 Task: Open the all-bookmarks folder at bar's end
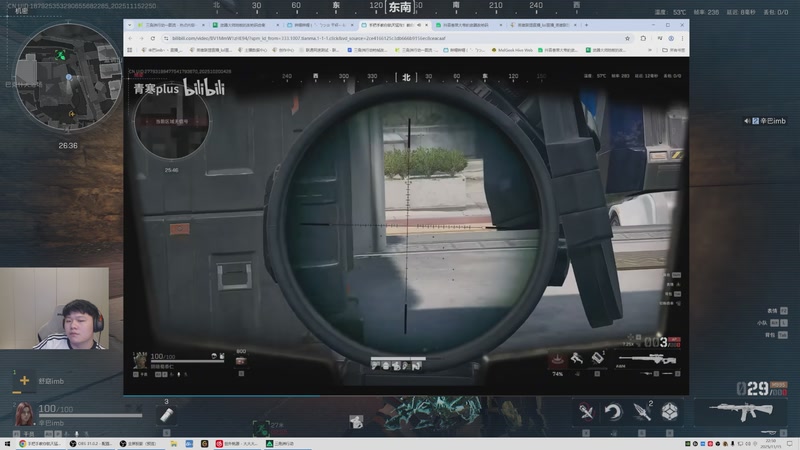[673, 50]
